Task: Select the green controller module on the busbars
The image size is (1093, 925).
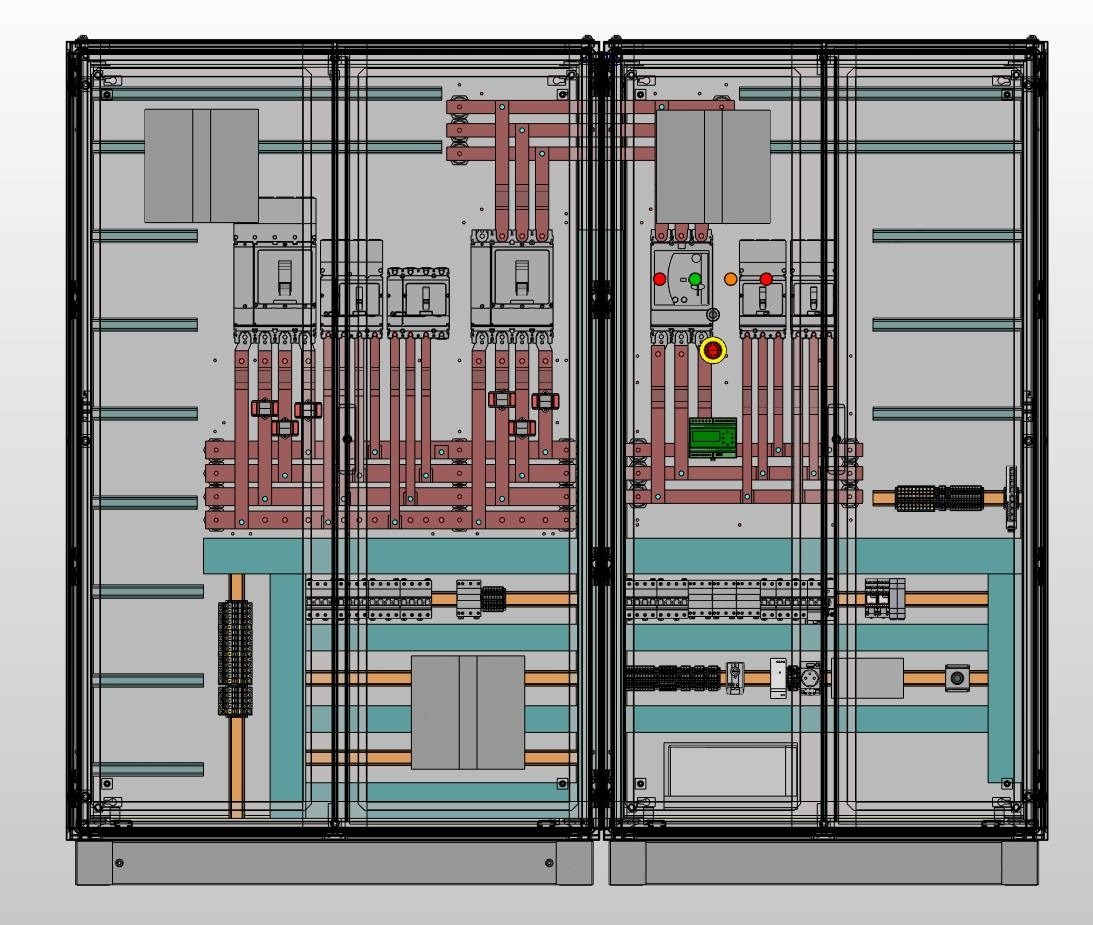Action: 712,438
